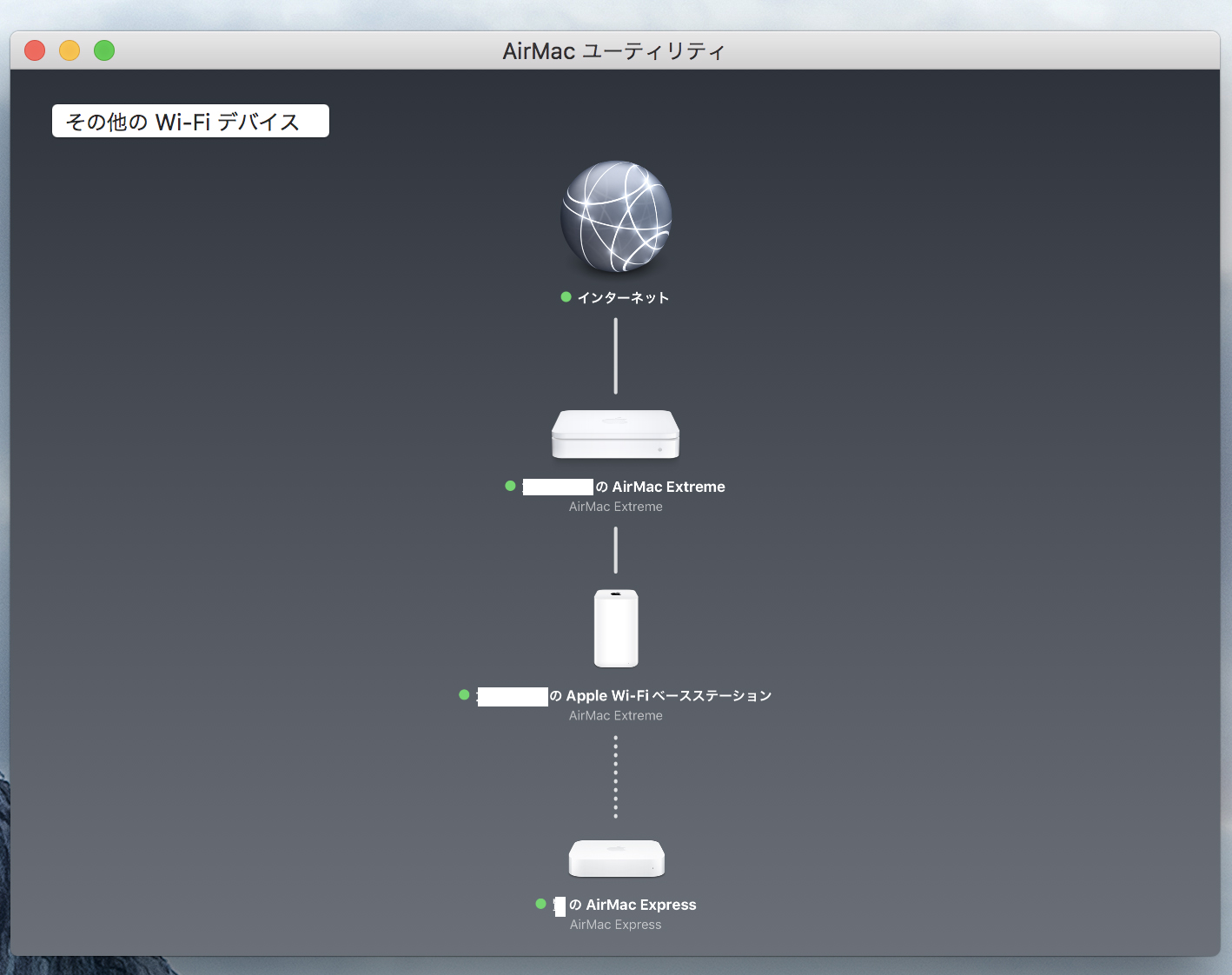The height and width of the screenshot is (975, 1232).
Task: Select the AirMac Express device icon
Action: (617, 859)
